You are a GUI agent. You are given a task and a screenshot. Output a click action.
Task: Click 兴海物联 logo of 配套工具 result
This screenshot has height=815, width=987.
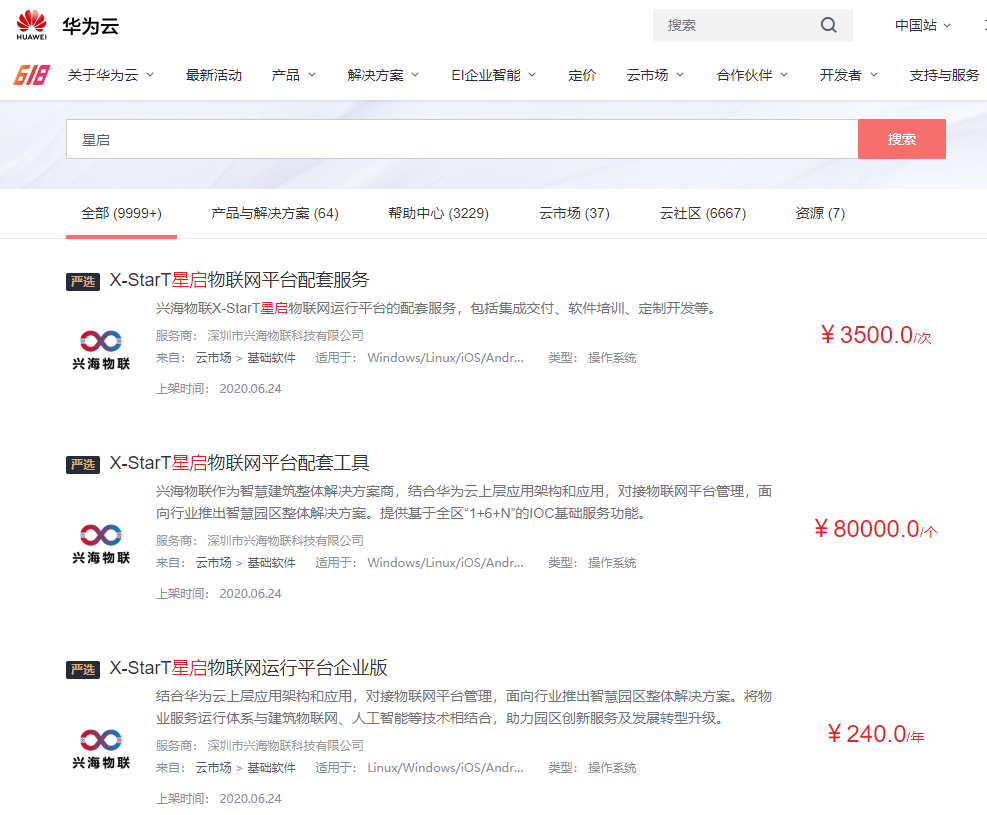tap(101, 544)
